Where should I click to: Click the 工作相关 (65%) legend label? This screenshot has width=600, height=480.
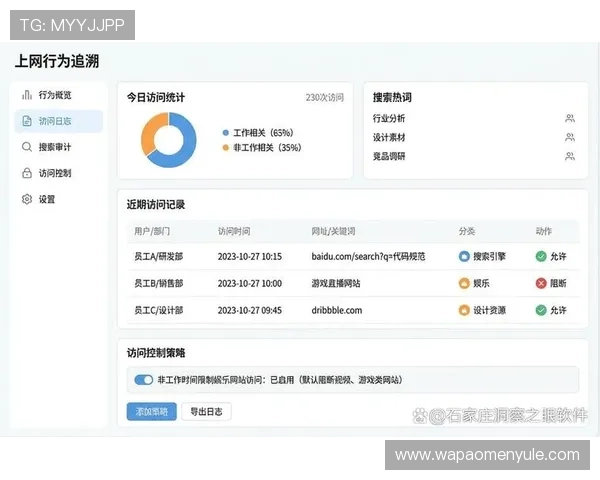pyautogui.click(x=263, y=133)
